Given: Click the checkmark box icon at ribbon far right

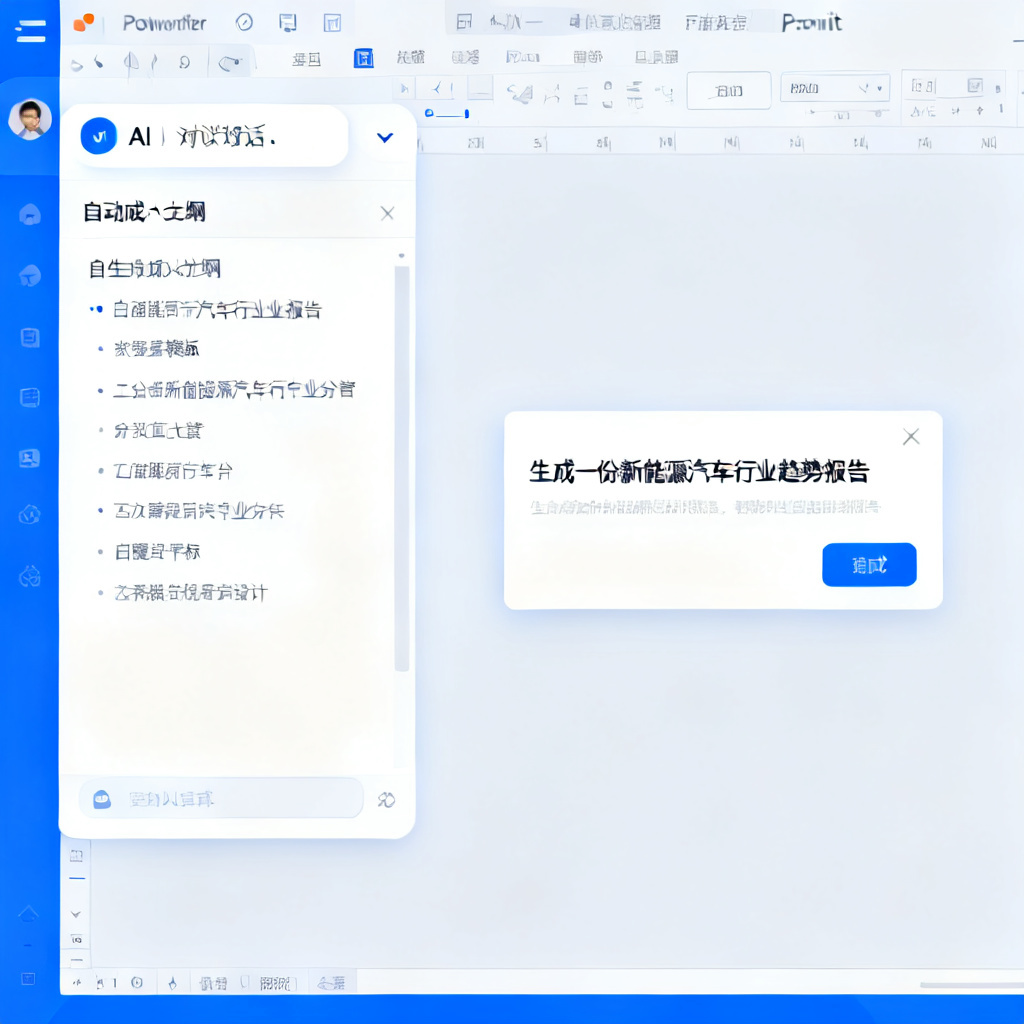Looking at the screenshot, I should (974, 86).
